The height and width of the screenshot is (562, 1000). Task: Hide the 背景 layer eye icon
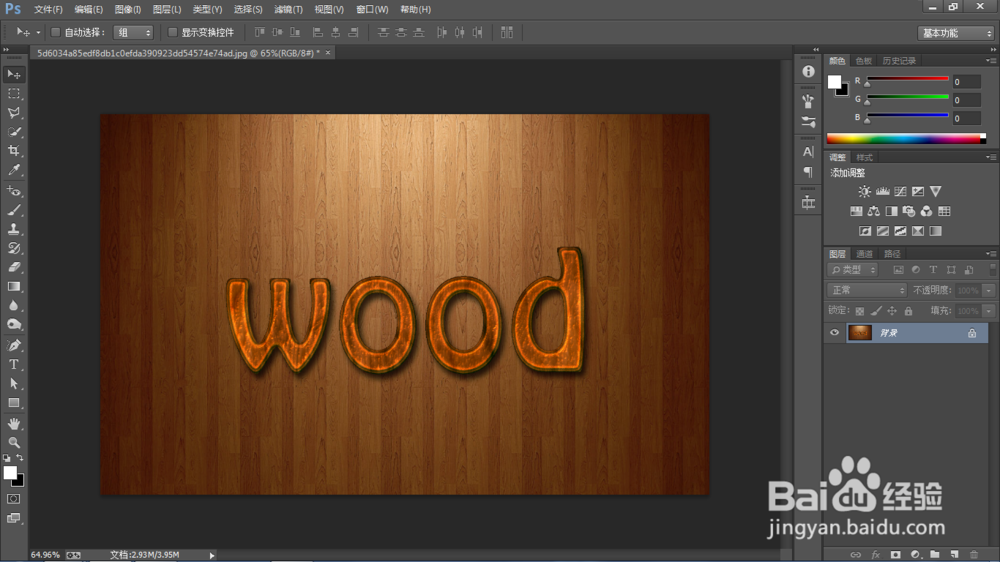(834, 333)
